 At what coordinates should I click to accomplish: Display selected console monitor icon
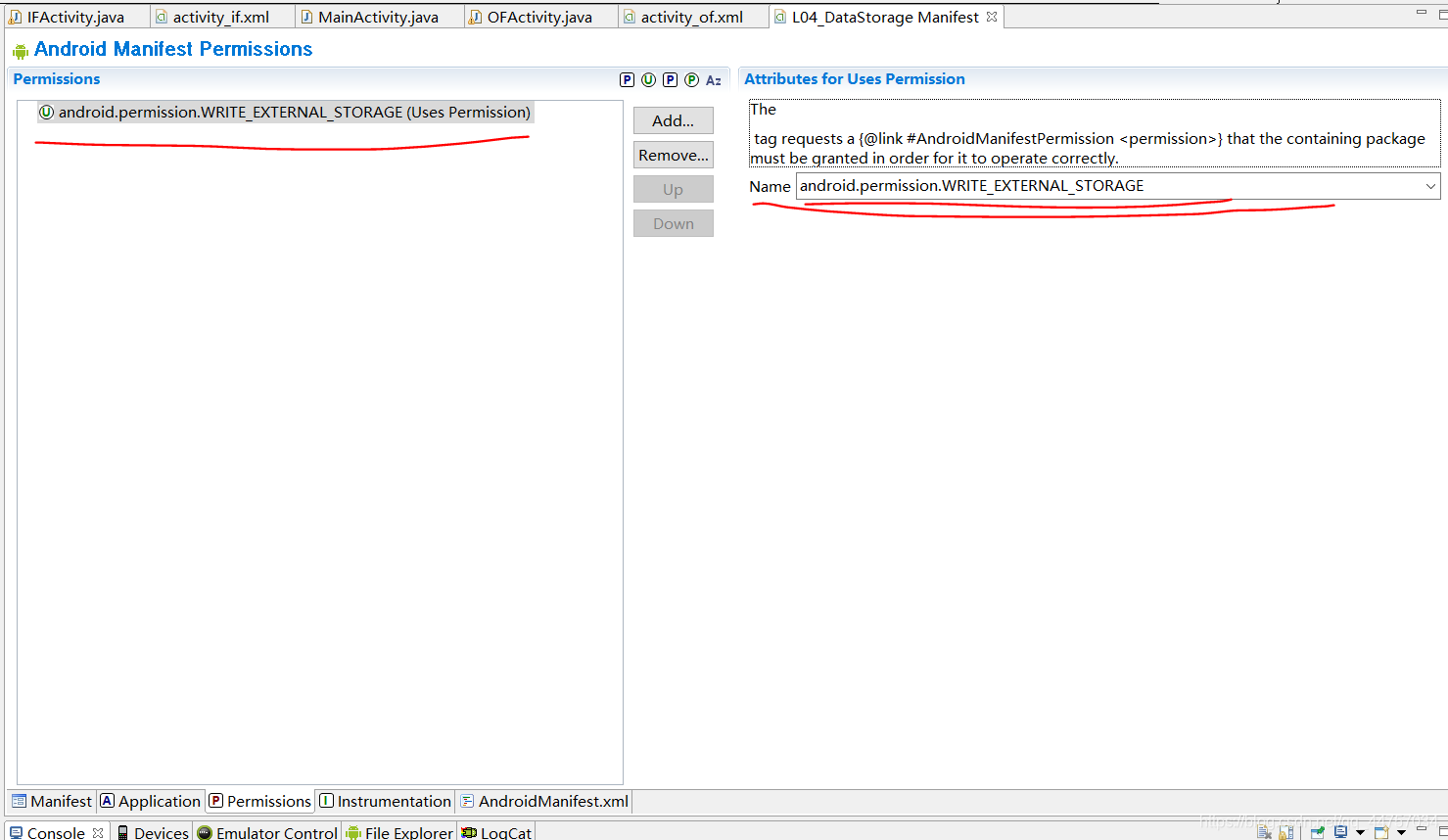click(x=1341, y=832)
